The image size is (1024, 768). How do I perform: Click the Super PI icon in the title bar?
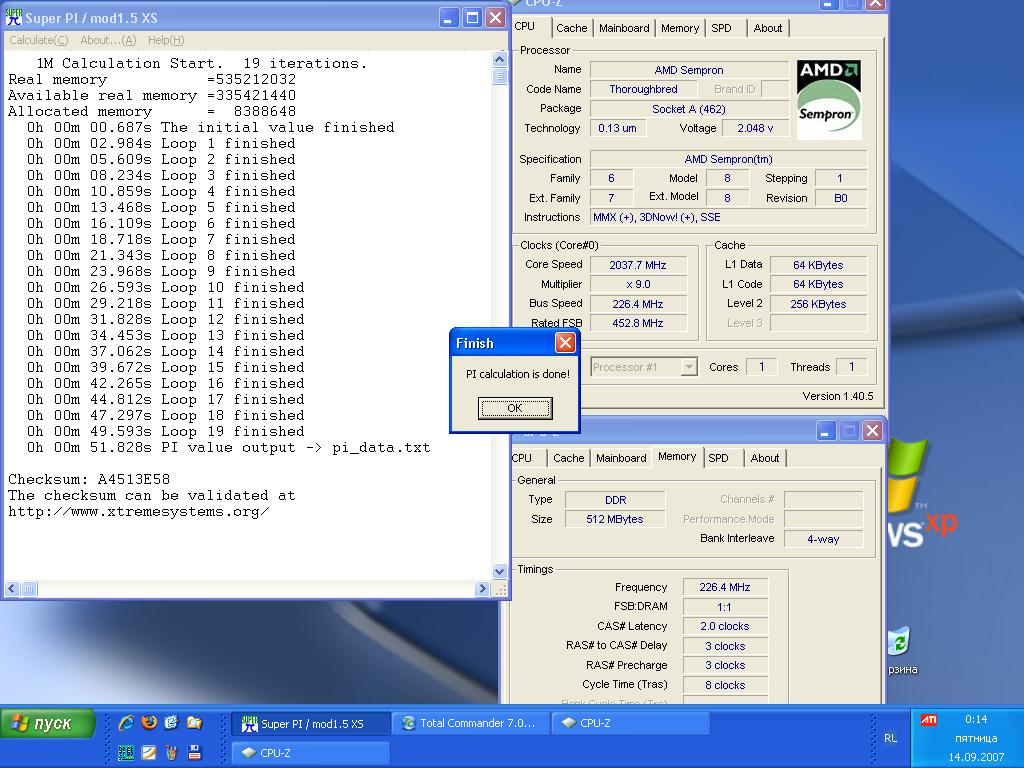pyautogui.click(x=13, y=17)
